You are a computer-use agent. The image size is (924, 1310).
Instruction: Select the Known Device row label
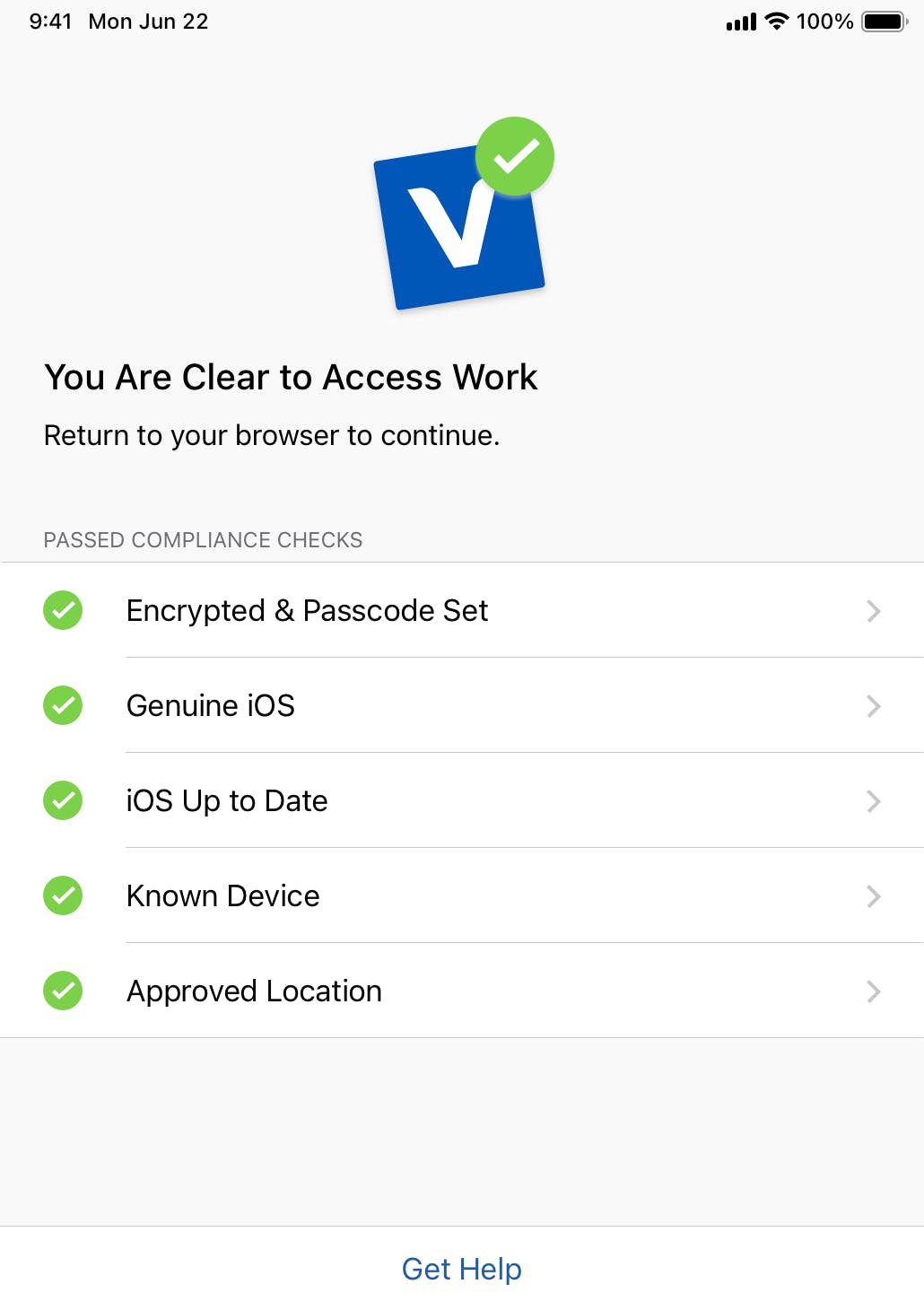click(x=223, y=895)
